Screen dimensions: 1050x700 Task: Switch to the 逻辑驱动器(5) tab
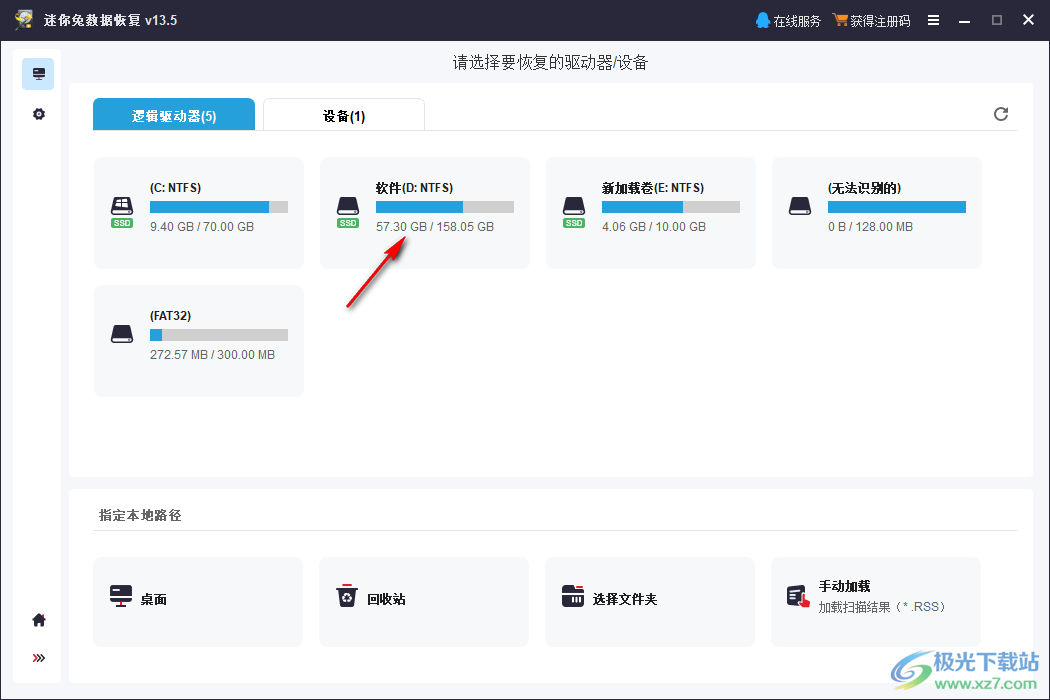(x=173, y=114)
